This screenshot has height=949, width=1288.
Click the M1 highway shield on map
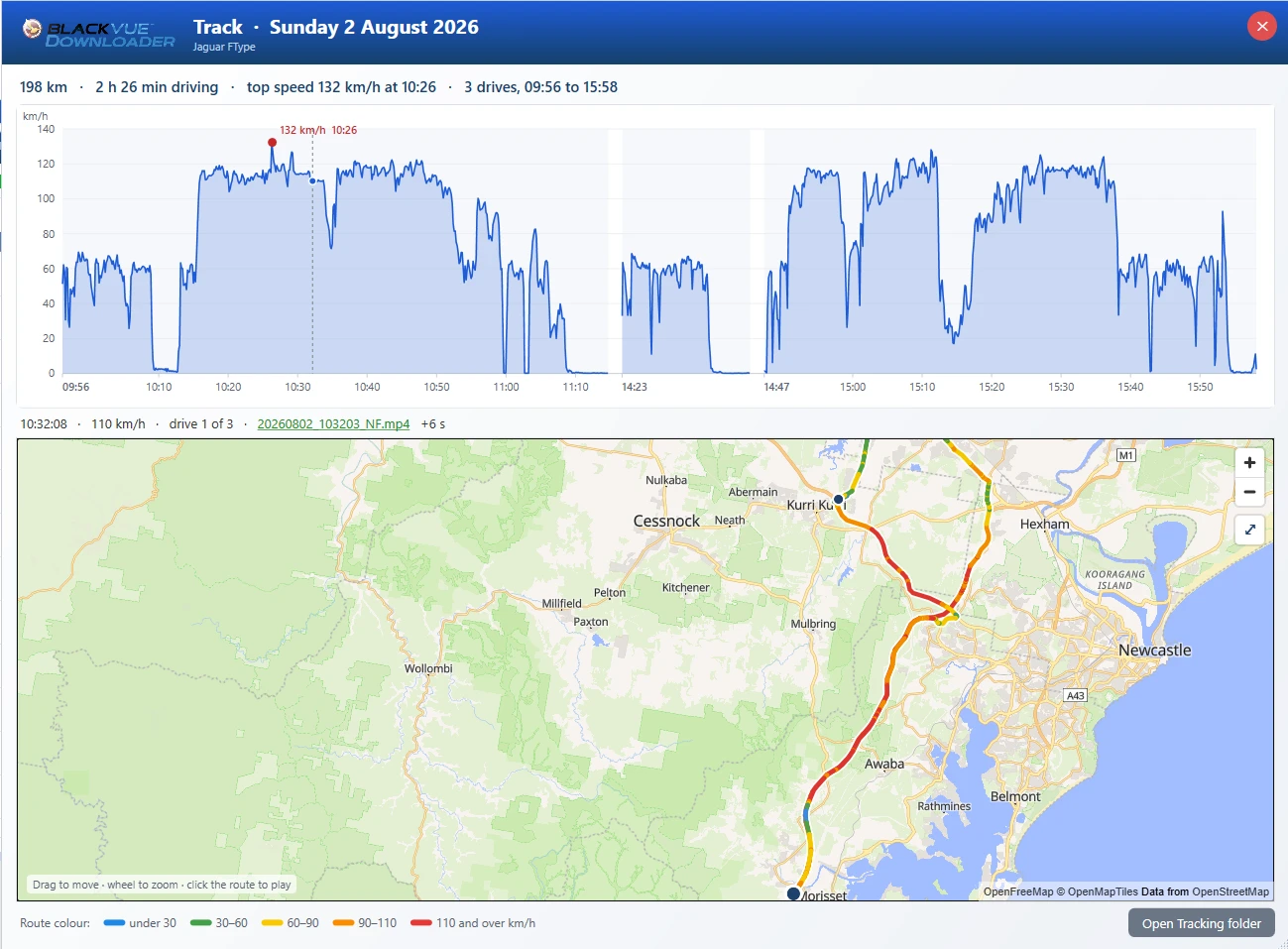point(1125,455)
